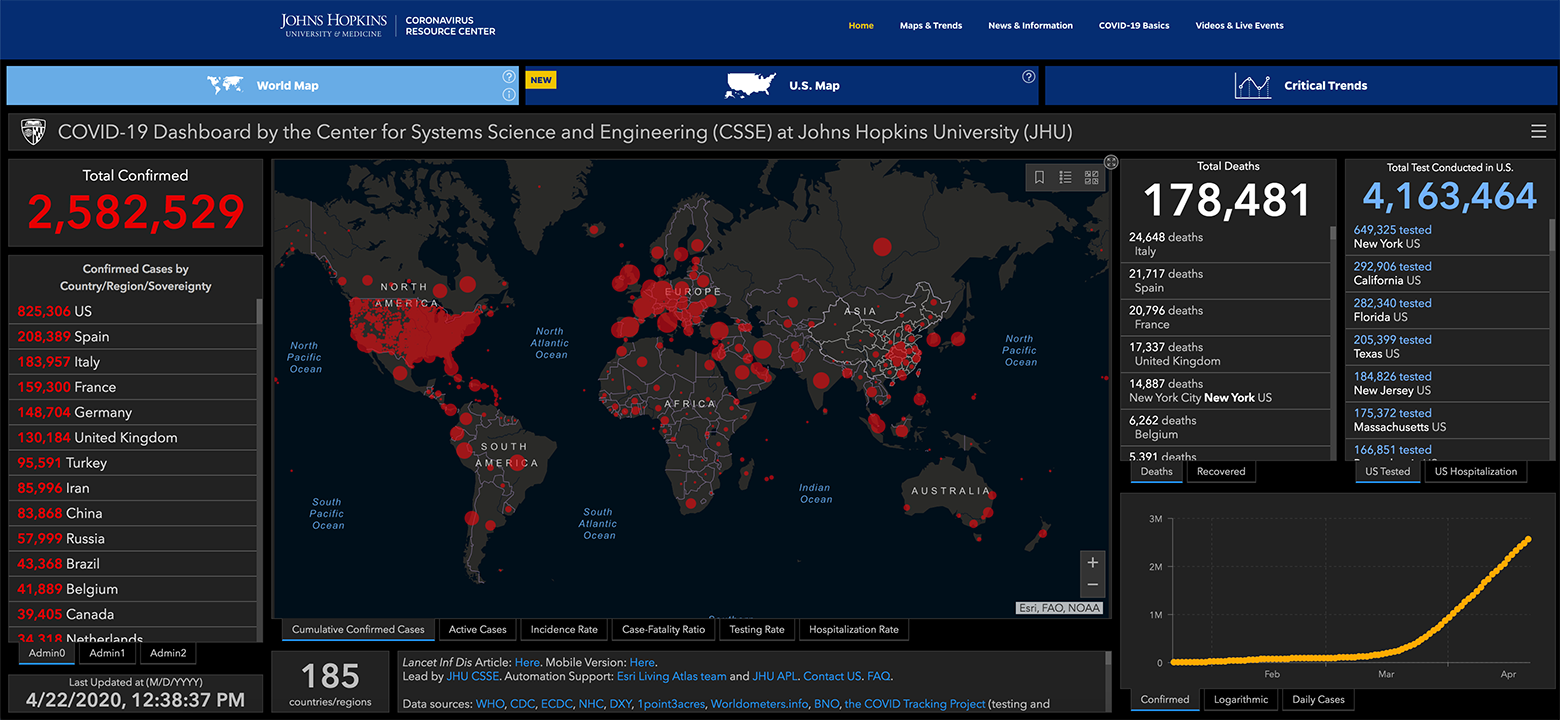Click the Johns Hopkins Coronavirus Resource Center logo
The width and height of the screenshot is (1560, 720).
pos(388,26)
